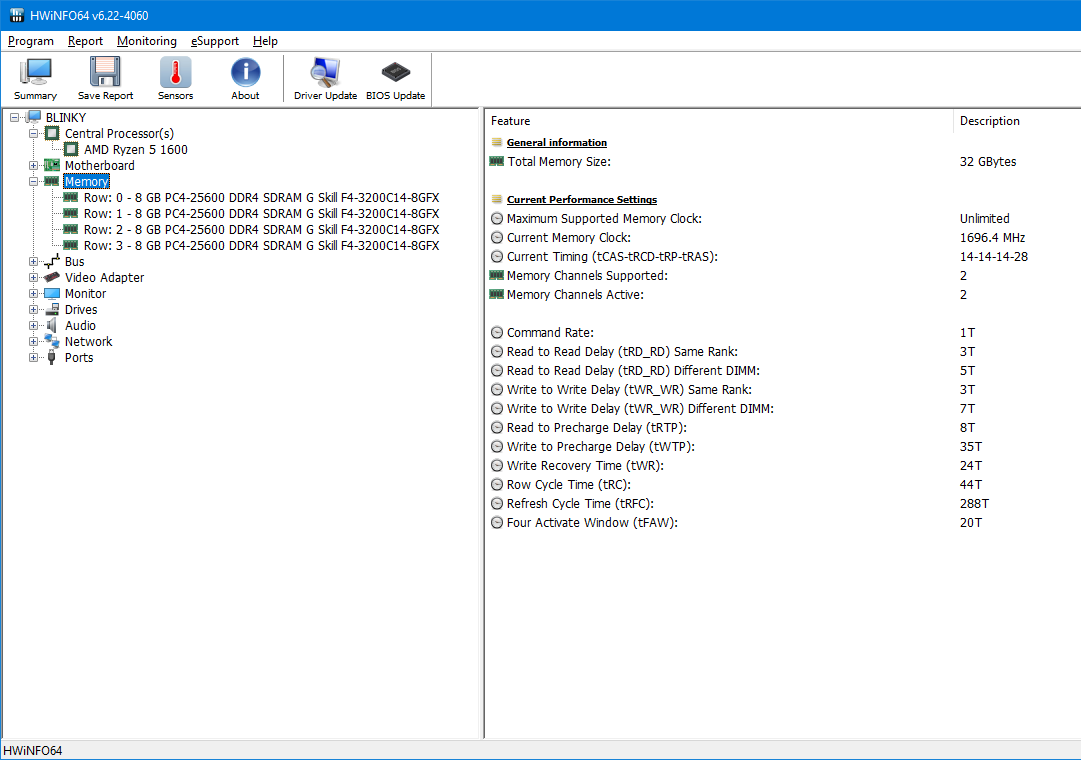
Task: Expand the Monitor node
Action: (33, 293)
